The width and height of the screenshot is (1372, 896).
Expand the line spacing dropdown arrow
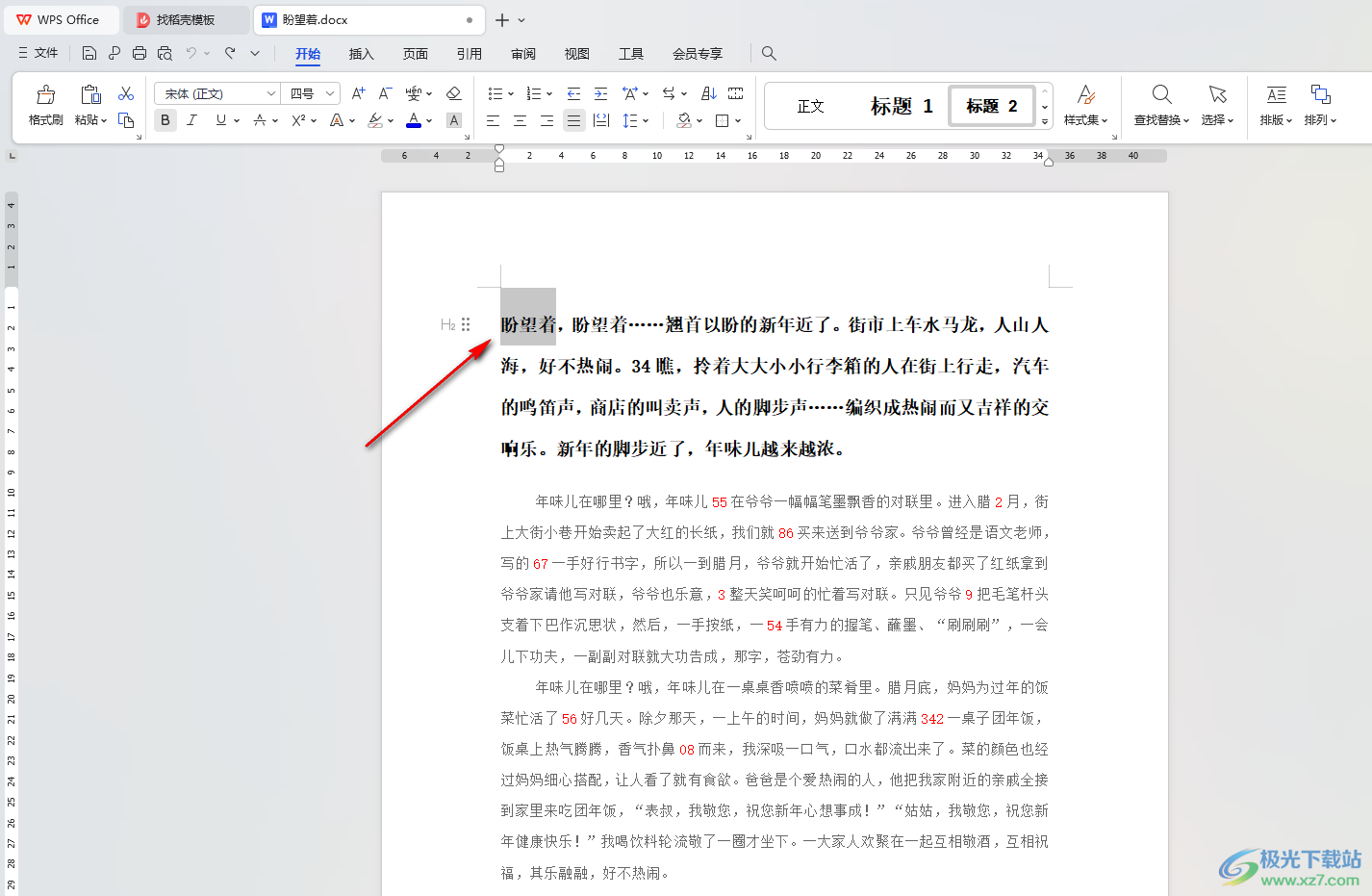pyautogui.click(x=646, y=121)
